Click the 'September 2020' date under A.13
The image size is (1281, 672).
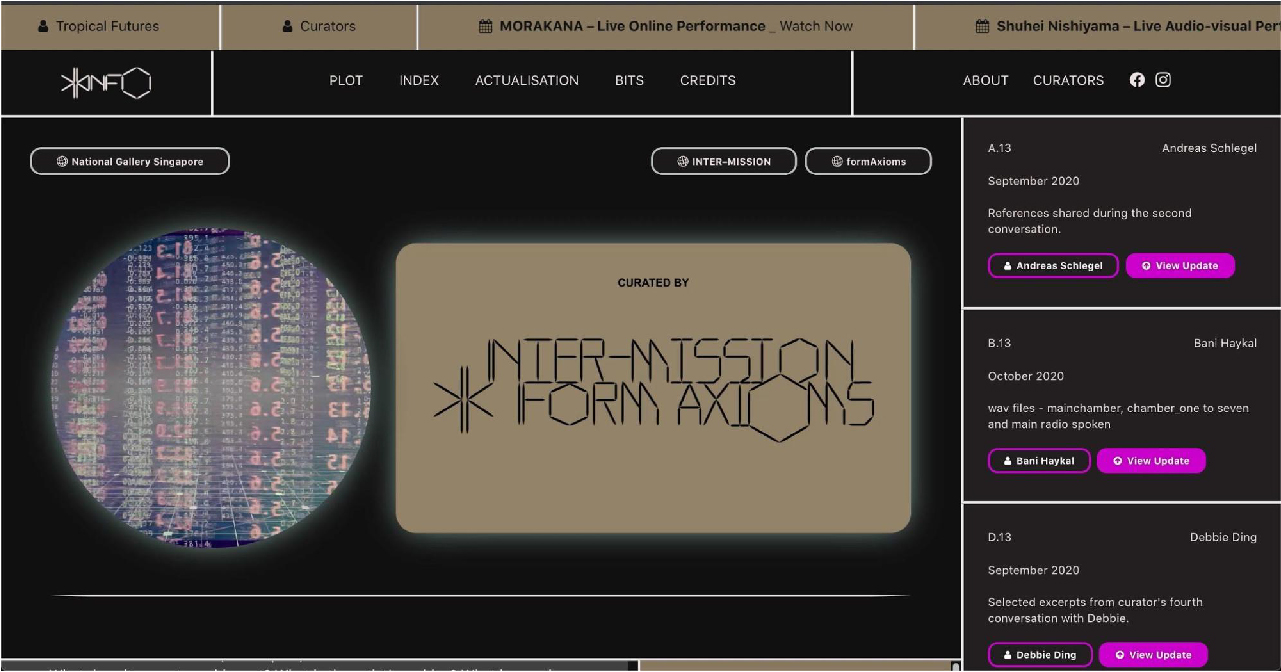[1034, 181]
